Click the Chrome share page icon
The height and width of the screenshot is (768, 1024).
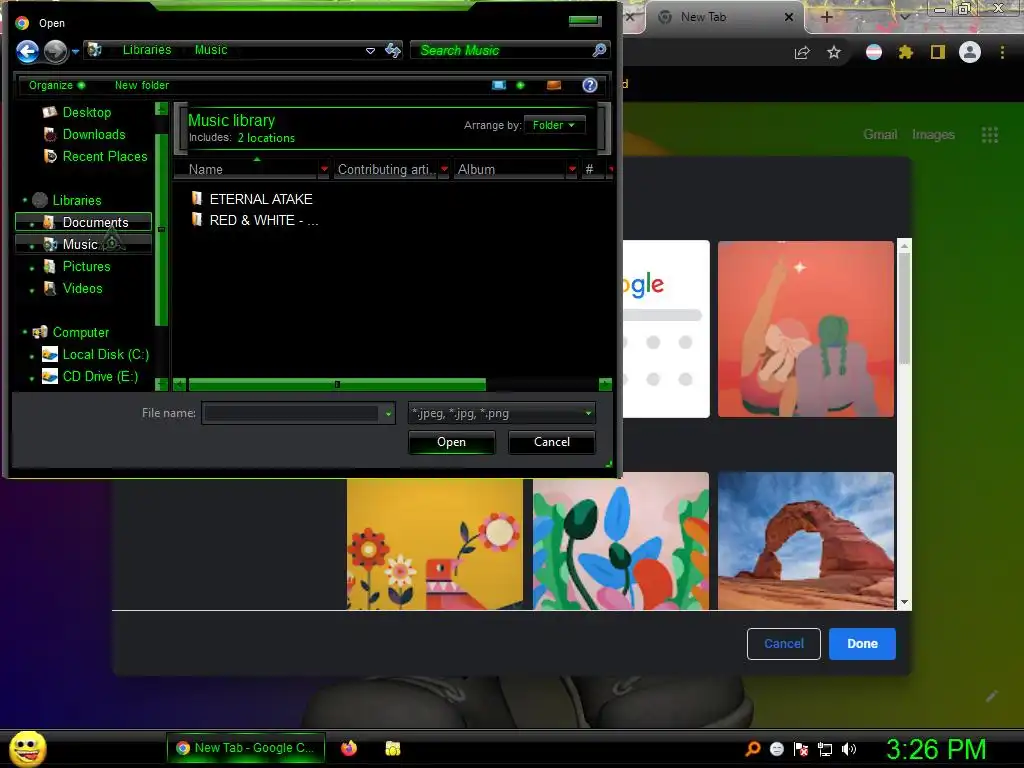[x=802, y=53]
